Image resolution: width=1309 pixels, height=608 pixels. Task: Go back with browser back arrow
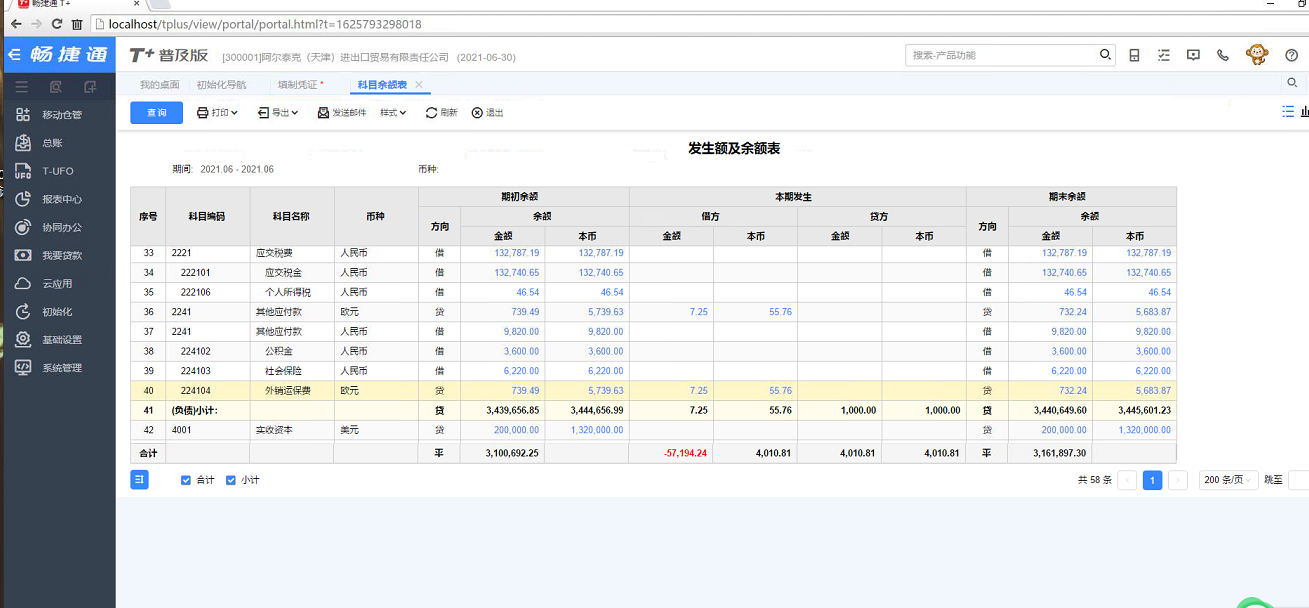[x=16, y=24]
